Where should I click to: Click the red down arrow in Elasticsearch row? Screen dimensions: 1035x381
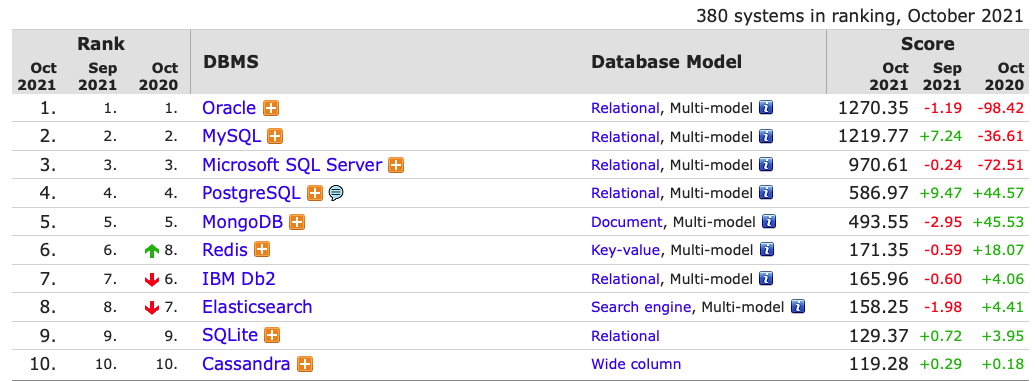(152, 308)
